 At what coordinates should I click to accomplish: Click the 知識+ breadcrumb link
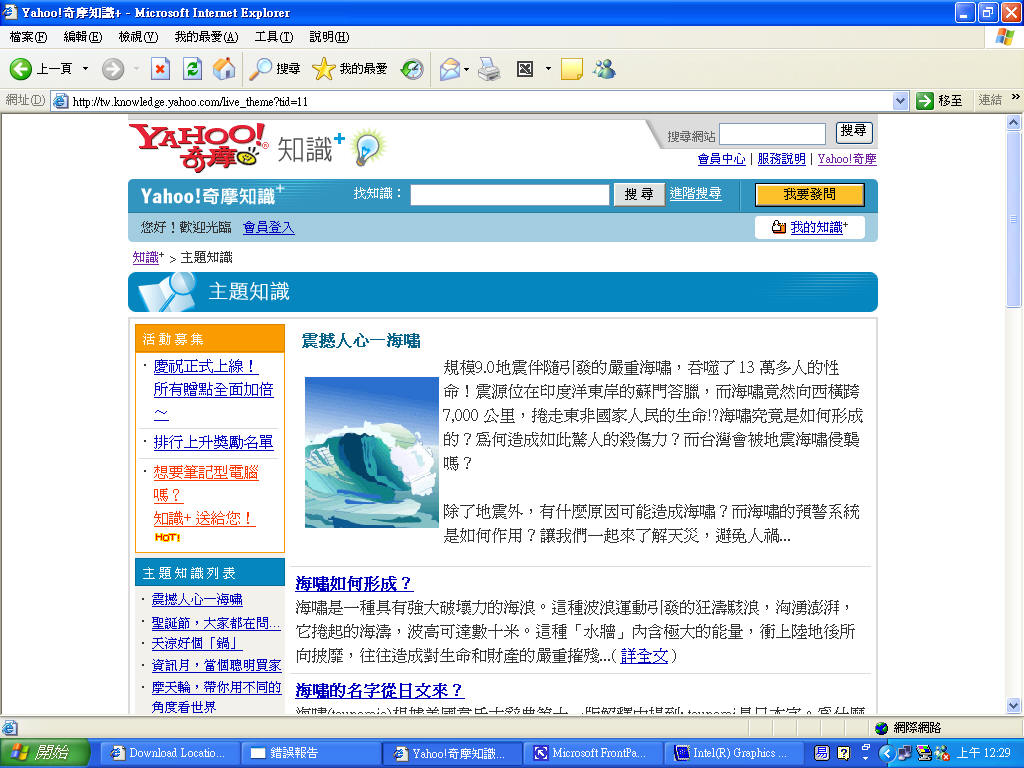pyautogui.click(x=148, y=257)
